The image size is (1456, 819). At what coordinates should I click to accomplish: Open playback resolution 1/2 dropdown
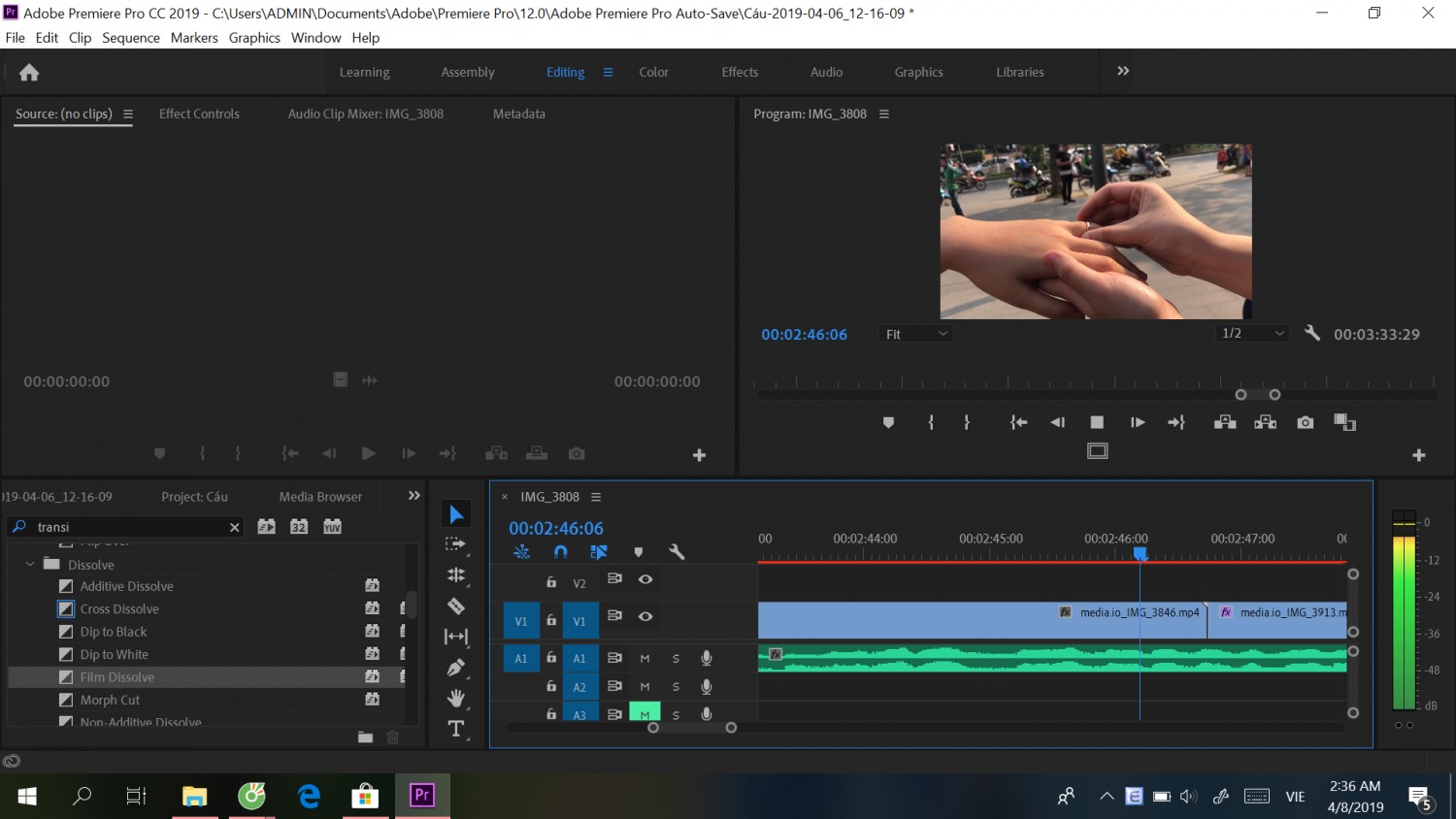coord(1252,334)
